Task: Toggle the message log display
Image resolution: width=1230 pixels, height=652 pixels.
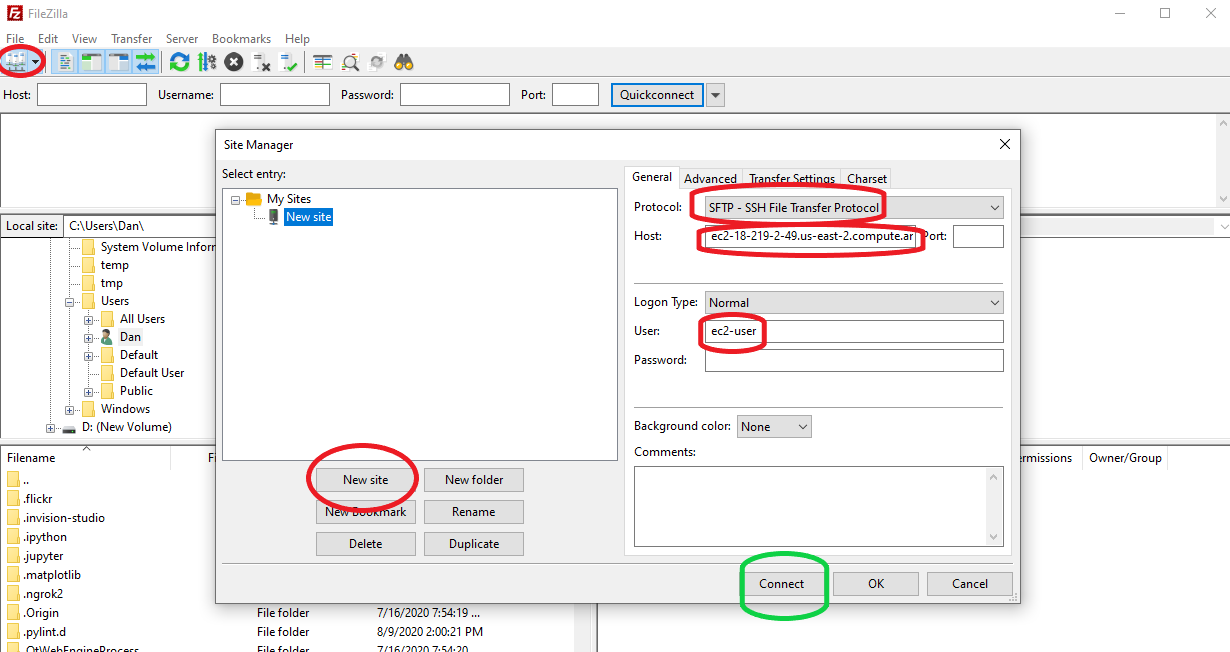Action: click(62, 61)
